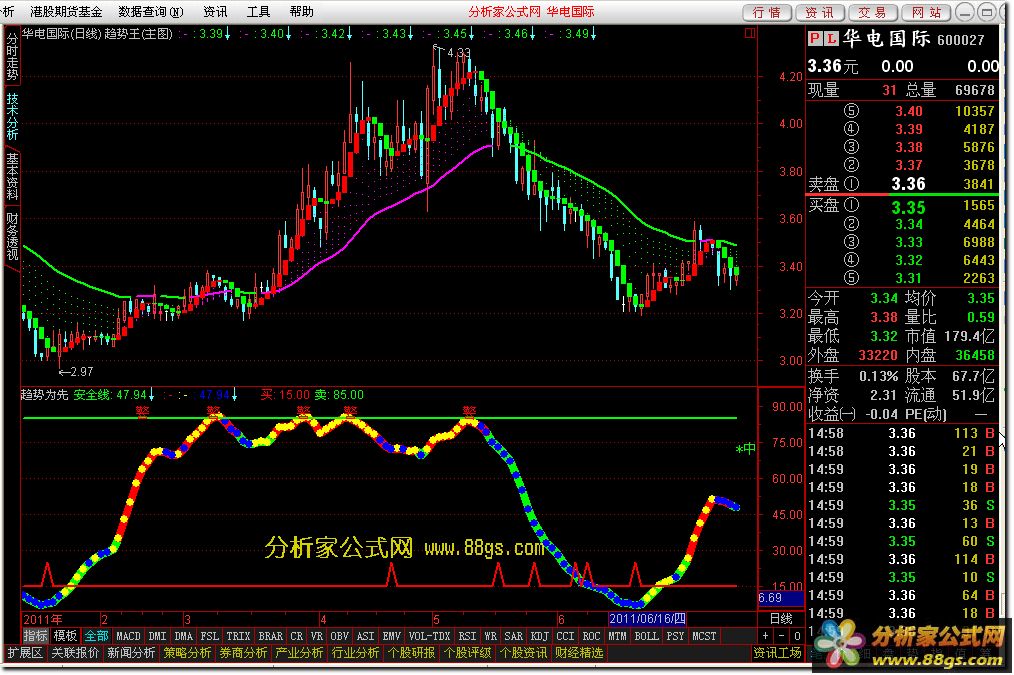Click the 交易 button
The image size is (1014, 675).
click(x=872, y=12)
